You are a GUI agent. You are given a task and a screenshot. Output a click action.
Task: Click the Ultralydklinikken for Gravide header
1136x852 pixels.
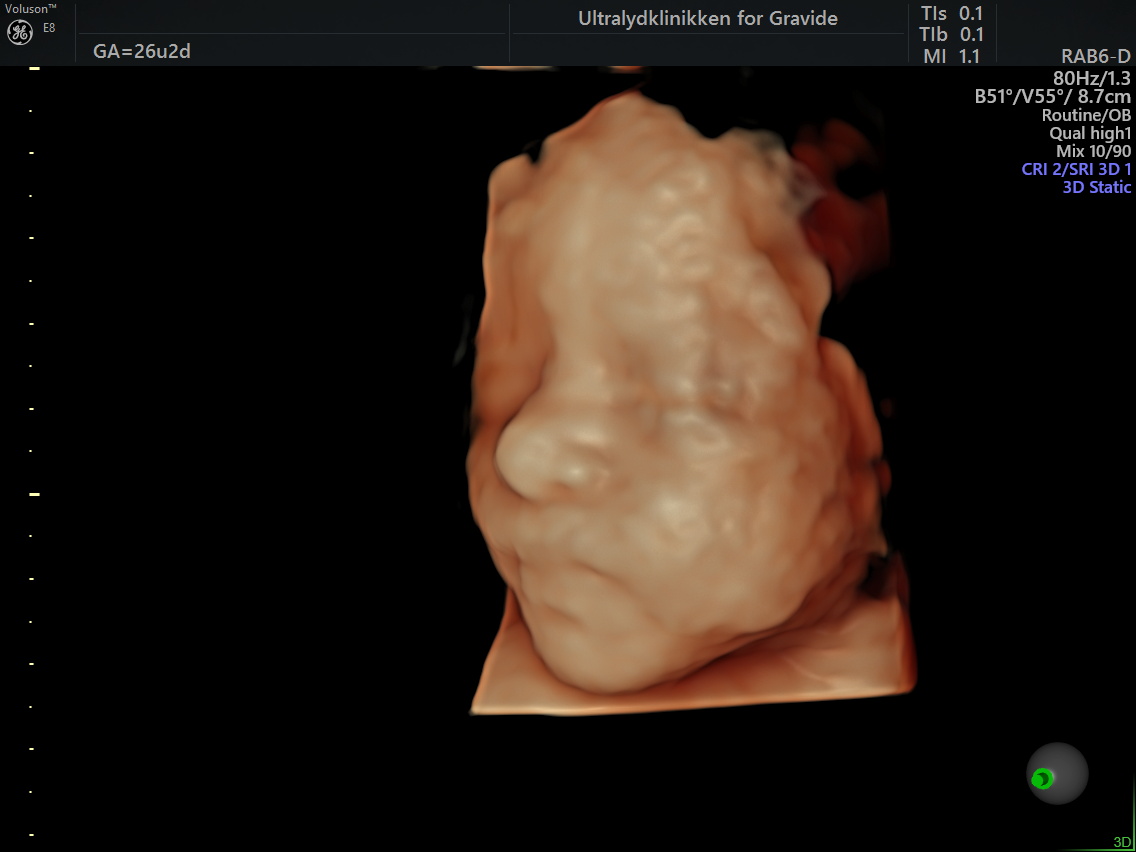(x=708, y=19)
